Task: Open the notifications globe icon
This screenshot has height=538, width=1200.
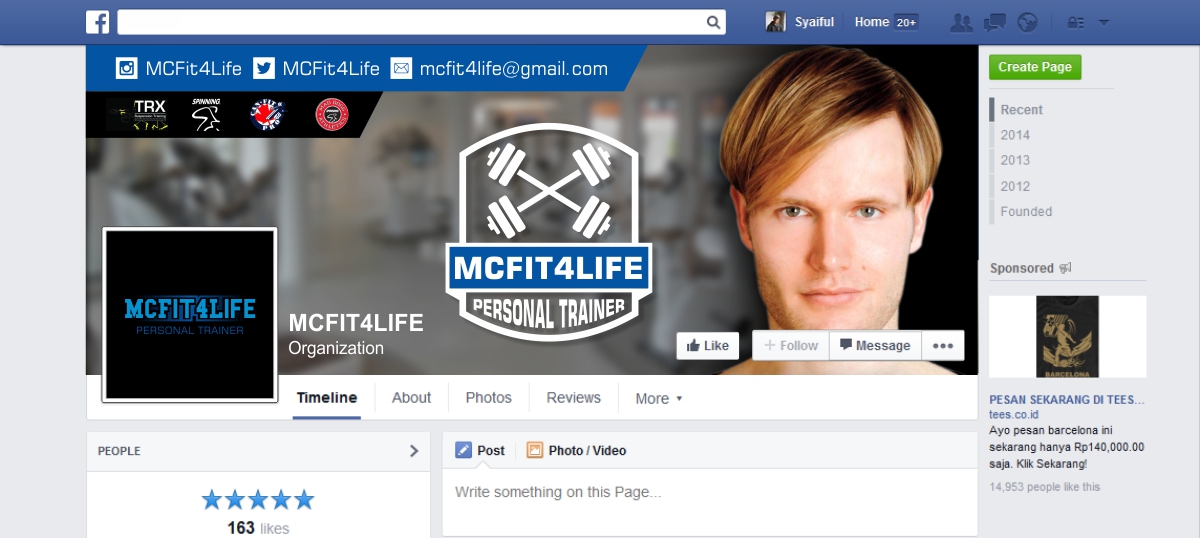Action: click(1027, 22)
